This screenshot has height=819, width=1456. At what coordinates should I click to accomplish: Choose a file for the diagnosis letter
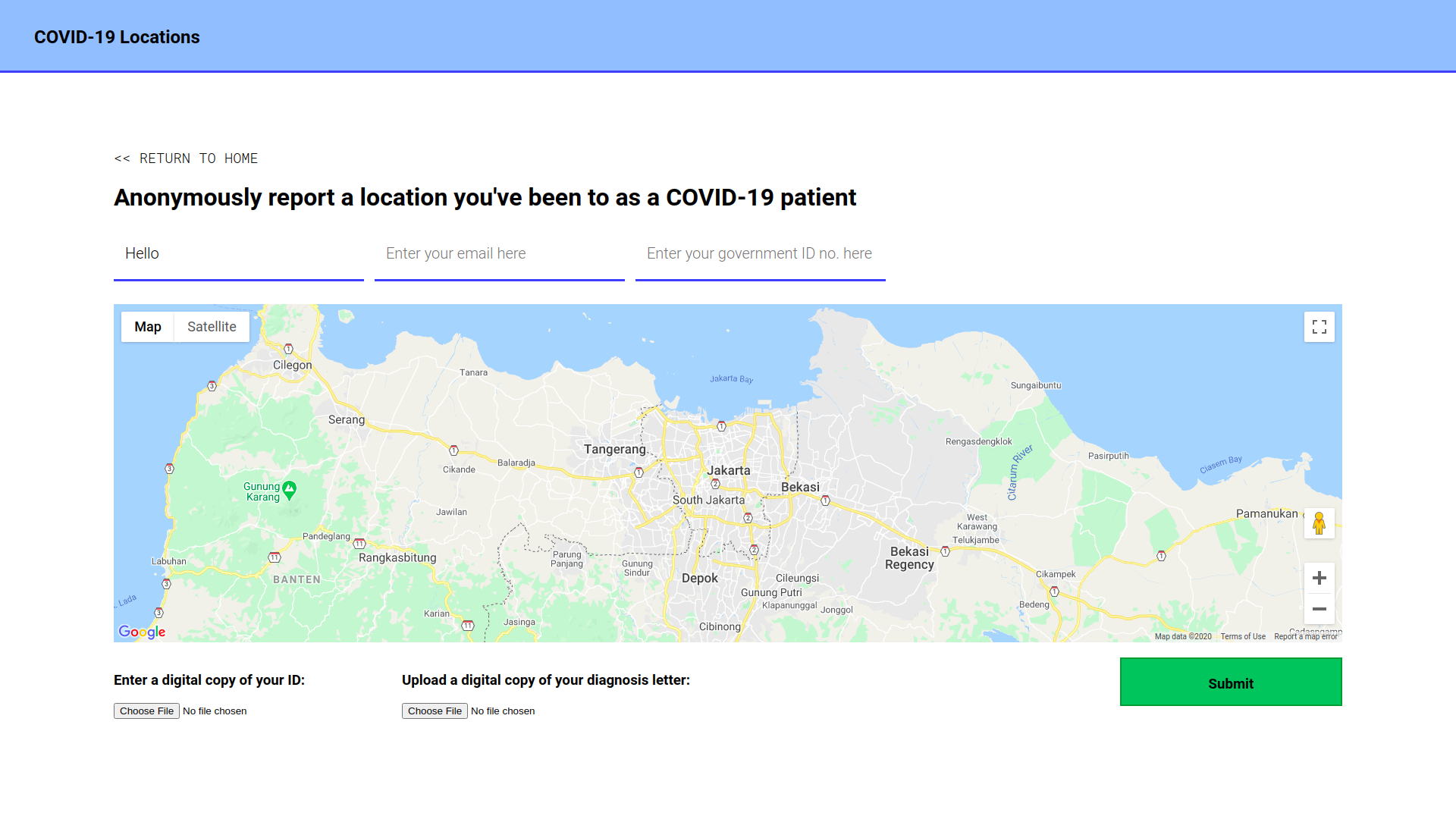click(435, 711)
